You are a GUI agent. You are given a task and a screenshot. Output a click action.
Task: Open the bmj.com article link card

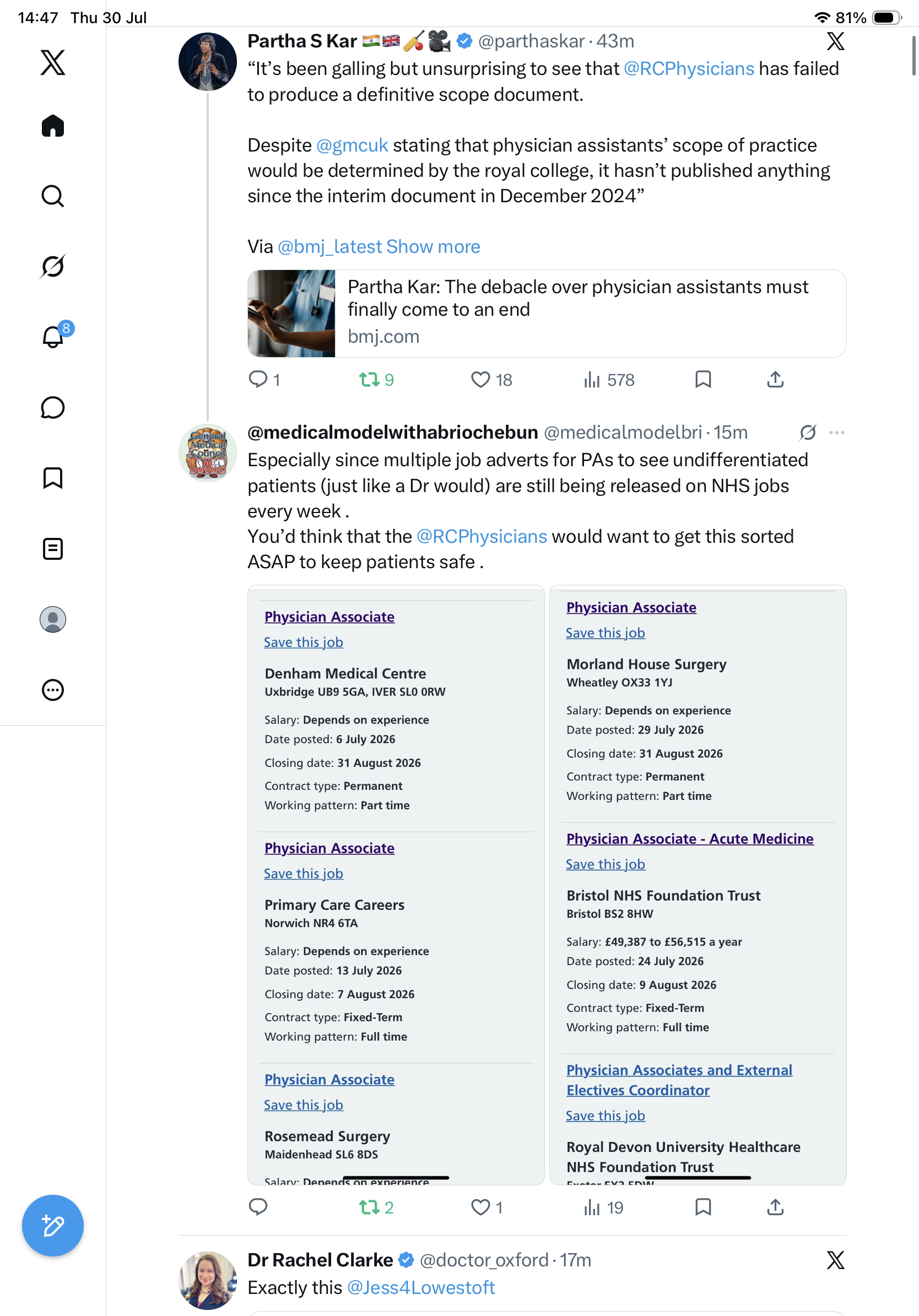547,314
